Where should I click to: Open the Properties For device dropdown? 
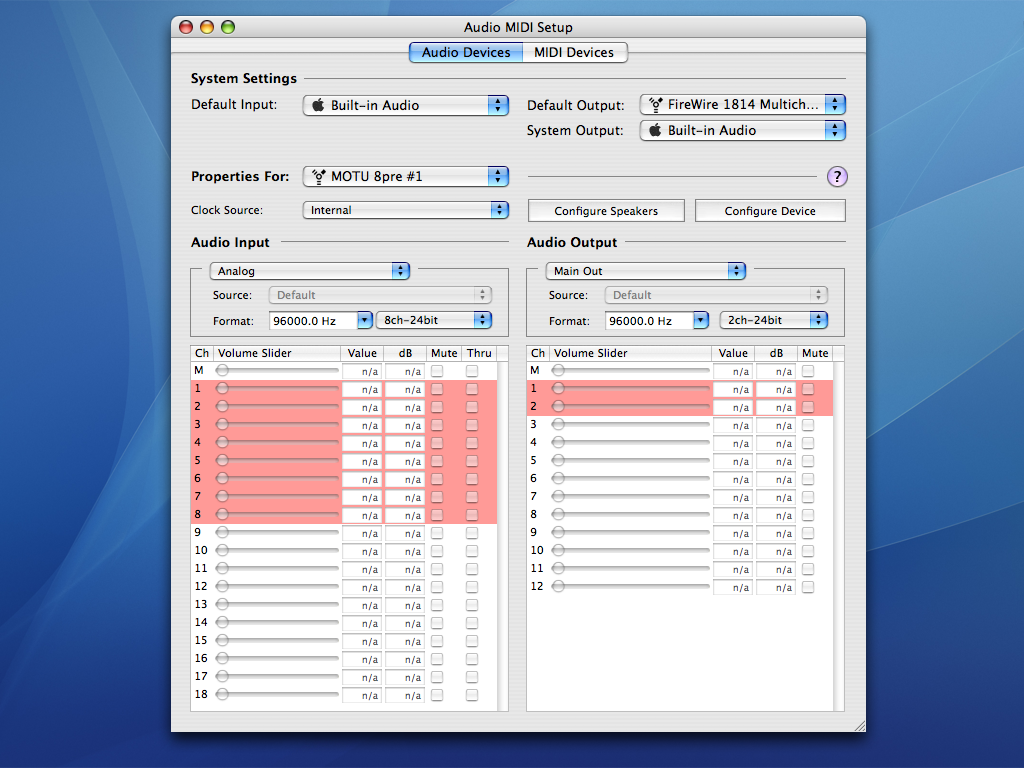coord(406,176)
